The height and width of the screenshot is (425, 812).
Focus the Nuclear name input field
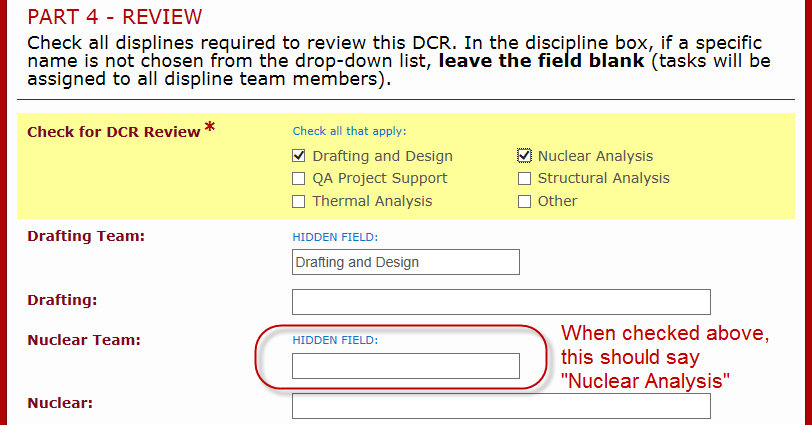point(501,406)
